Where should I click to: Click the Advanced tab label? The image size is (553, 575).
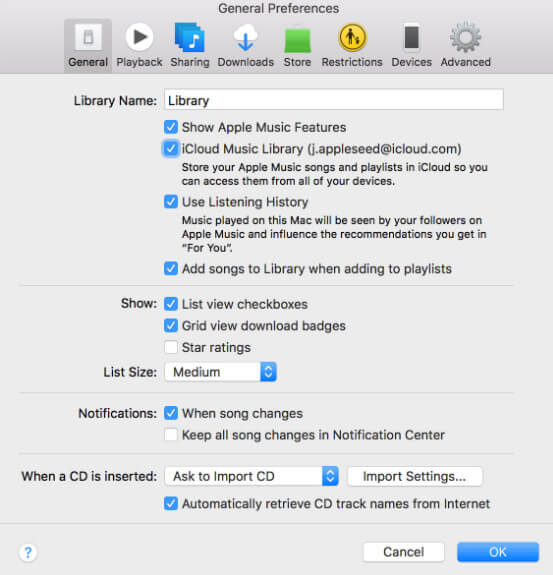point(466,62)
